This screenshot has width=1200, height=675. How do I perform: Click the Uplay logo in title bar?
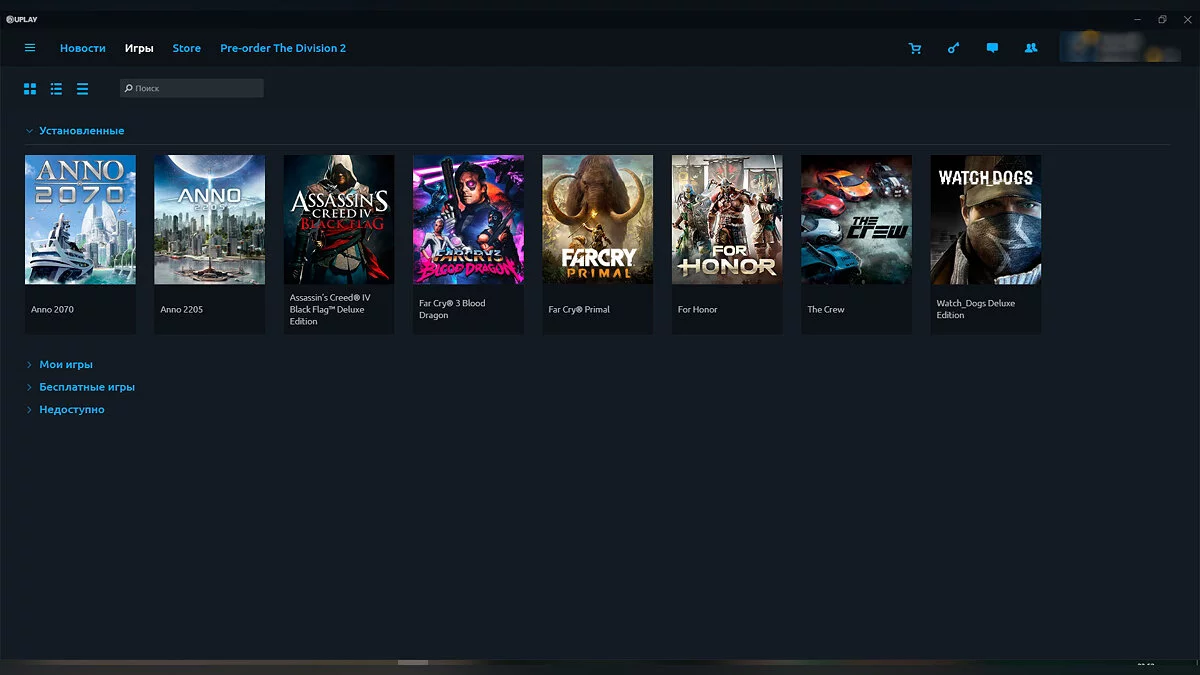[21, 19]
